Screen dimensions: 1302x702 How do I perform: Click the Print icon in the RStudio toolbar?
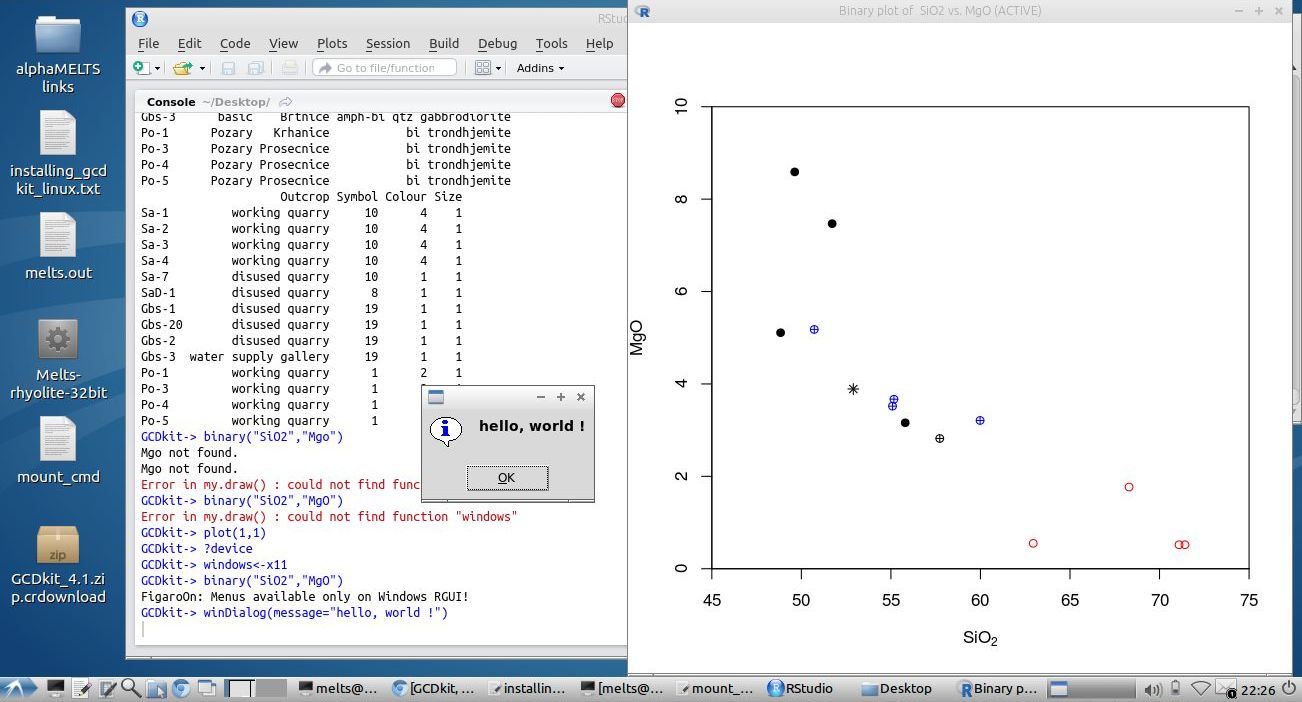289,68
